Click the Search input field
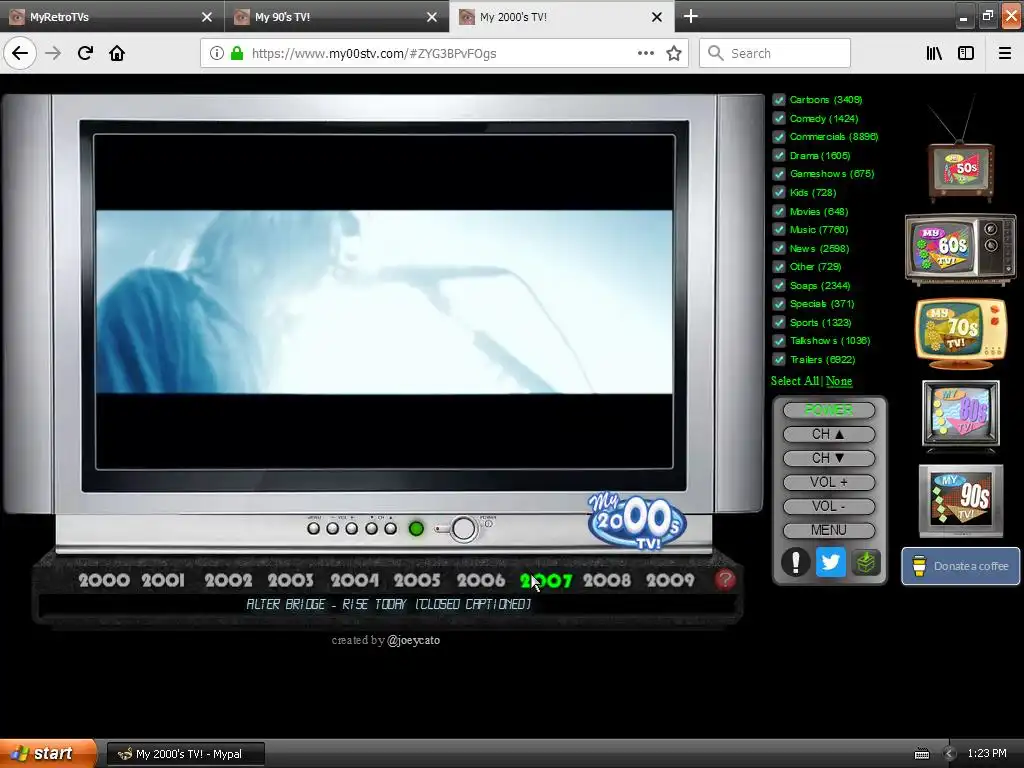 tap(775, 54)
